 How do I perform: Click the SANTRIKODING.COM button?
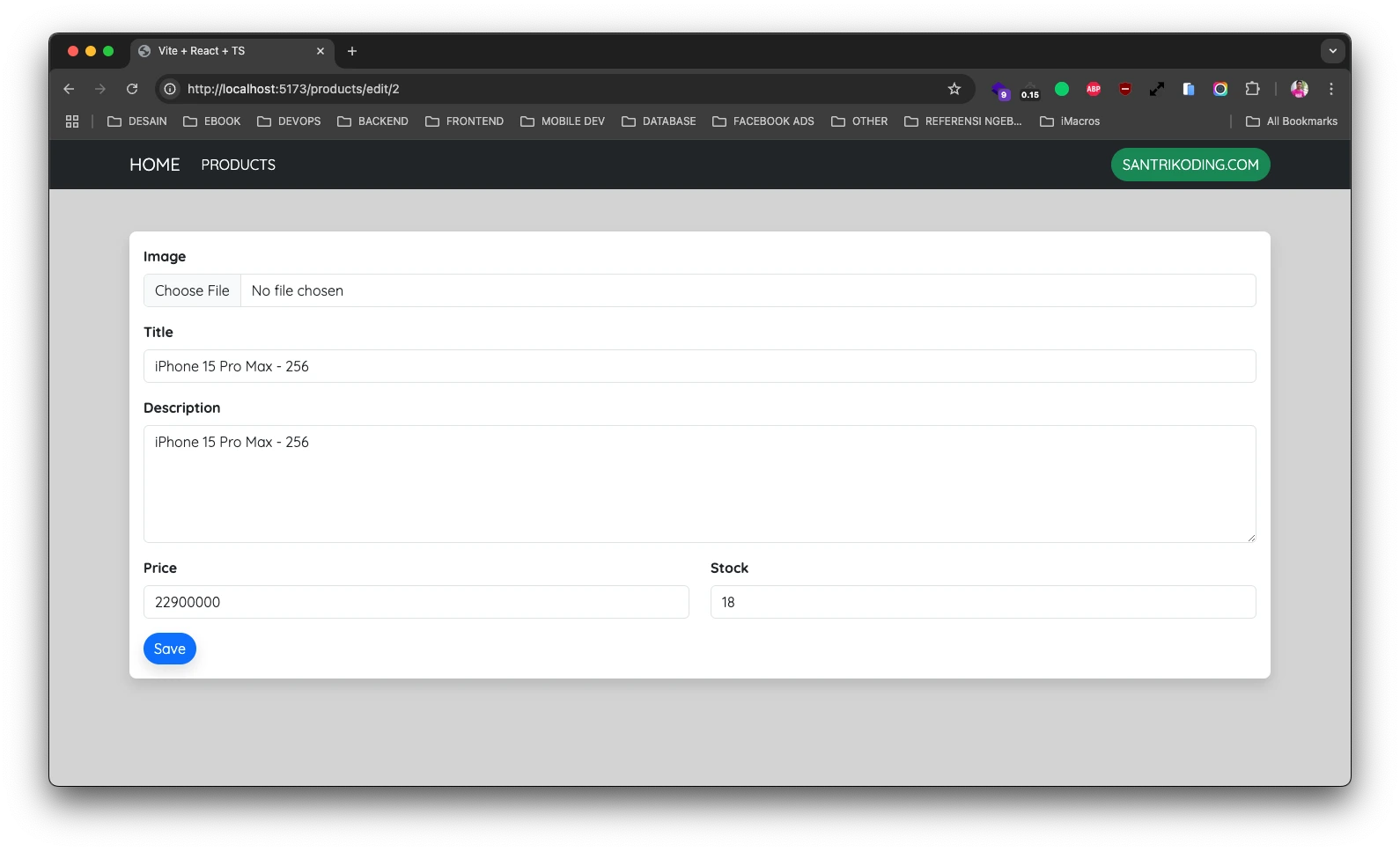[1190, 165]
